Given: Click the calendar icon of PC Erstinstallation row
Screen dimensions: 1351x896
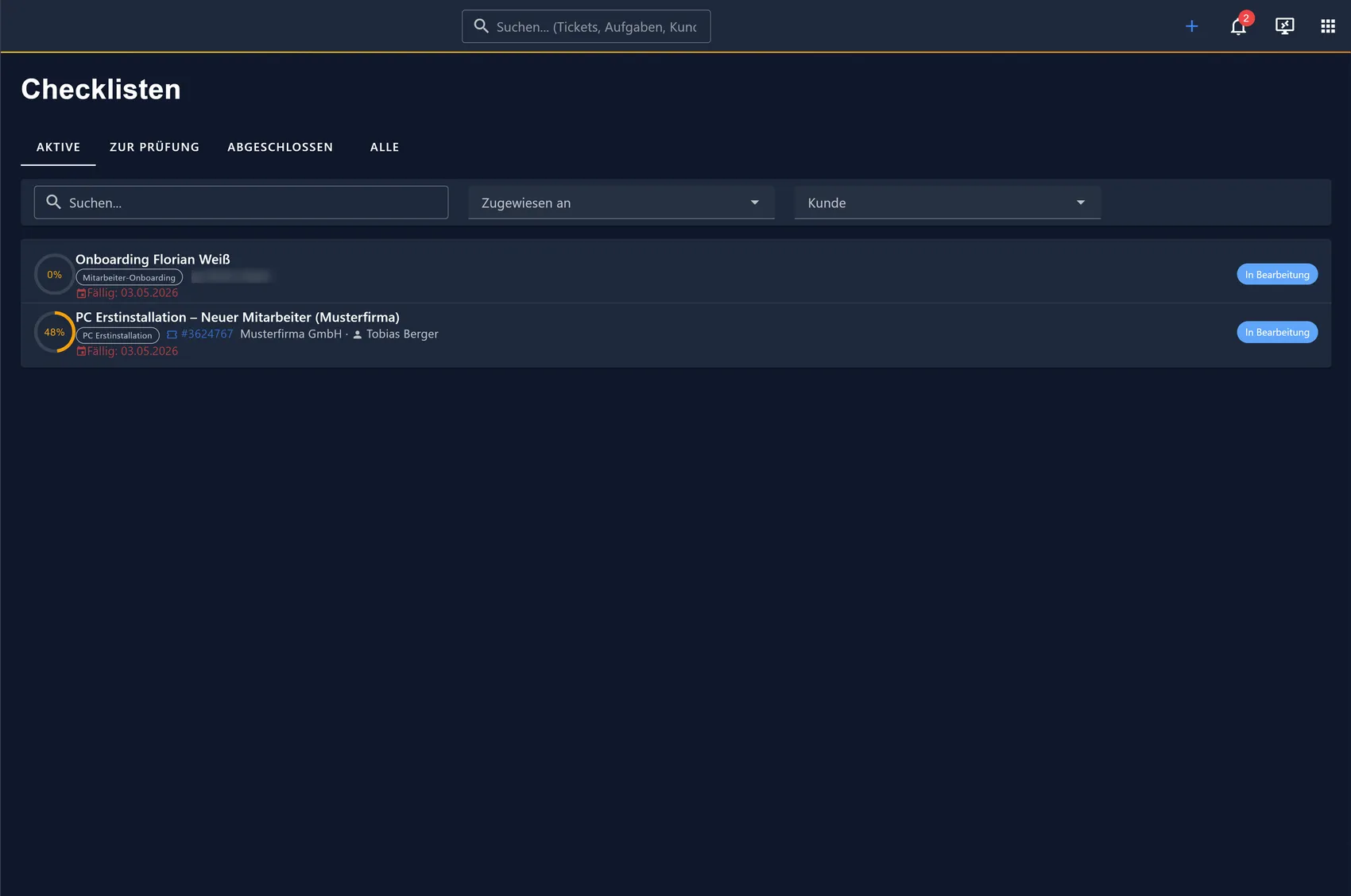Looking at the screenshot, I should (81, 351).
